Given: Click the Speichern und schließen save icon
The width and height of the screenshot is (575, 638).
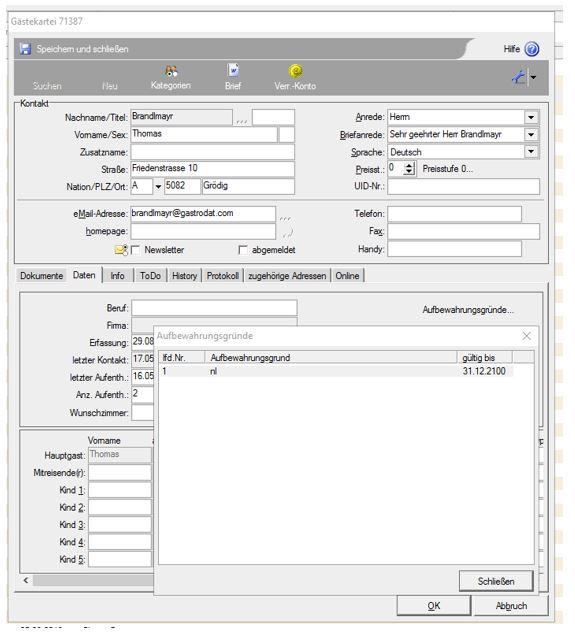Looking at the screenshot, I should coord(25,49).
